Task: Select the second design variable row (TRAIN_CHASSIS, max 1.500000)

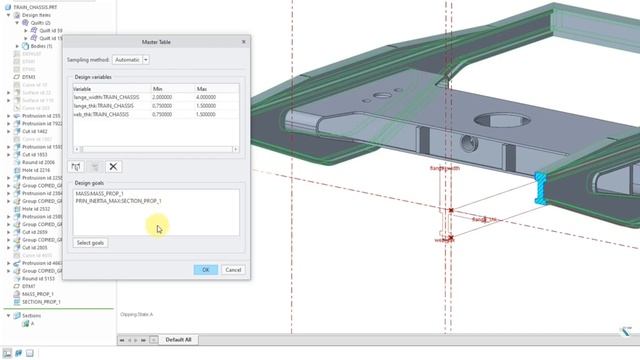Action: point(156,106)
